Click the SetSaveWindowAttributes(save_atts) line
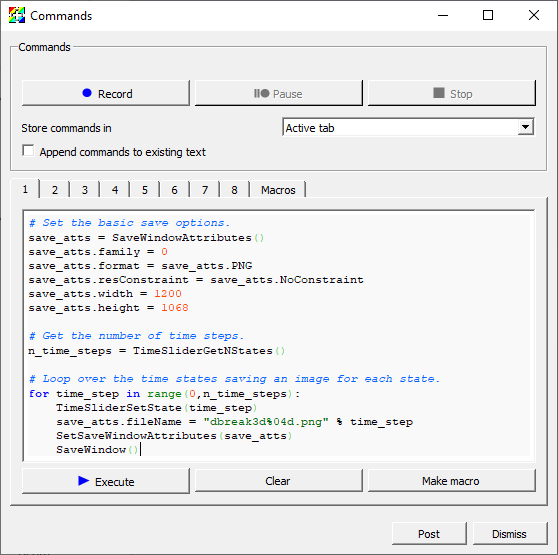 coord(174,436)
